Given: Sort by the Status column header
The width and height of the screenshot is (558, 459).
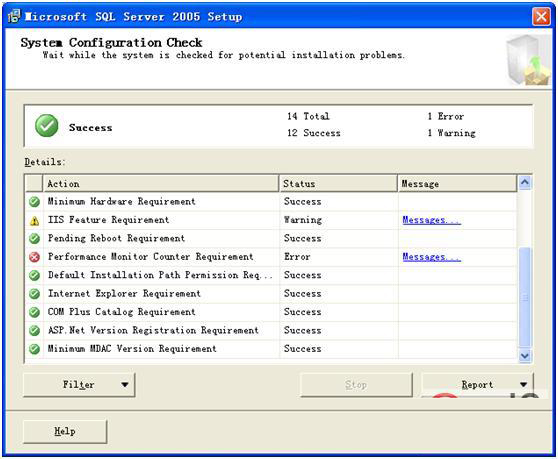Looking at the screenshot, I should [338, 184].
